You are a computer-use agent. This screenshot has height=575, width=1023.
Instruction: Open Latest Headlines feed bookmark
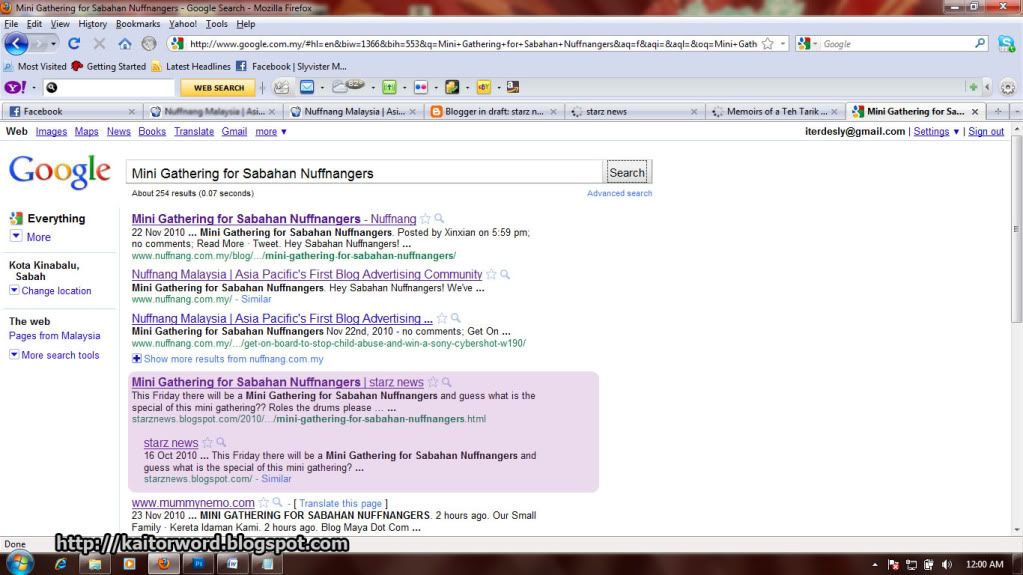(x=191, y=67)
